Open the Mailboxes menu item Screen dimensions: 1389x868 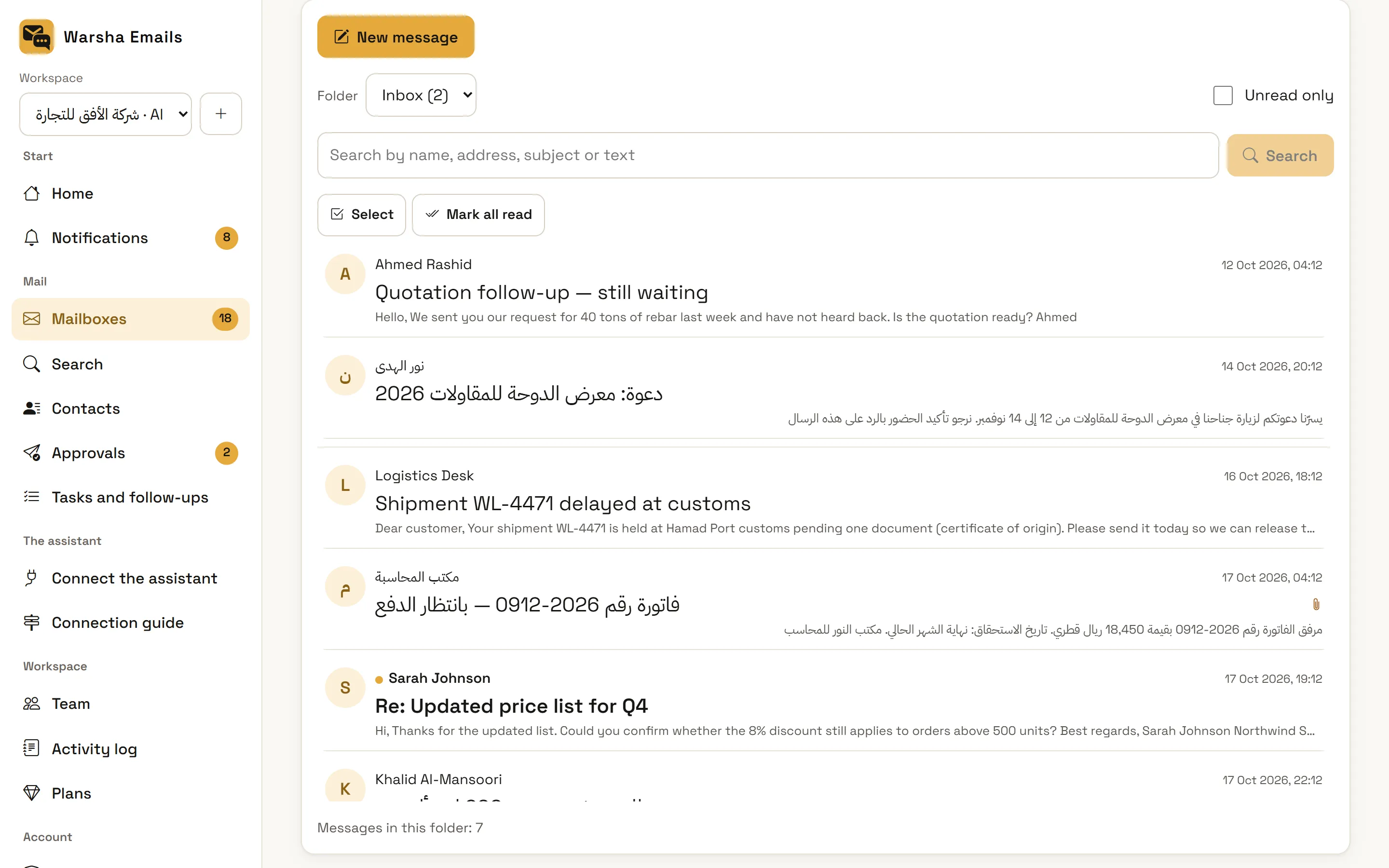[131, 319]
